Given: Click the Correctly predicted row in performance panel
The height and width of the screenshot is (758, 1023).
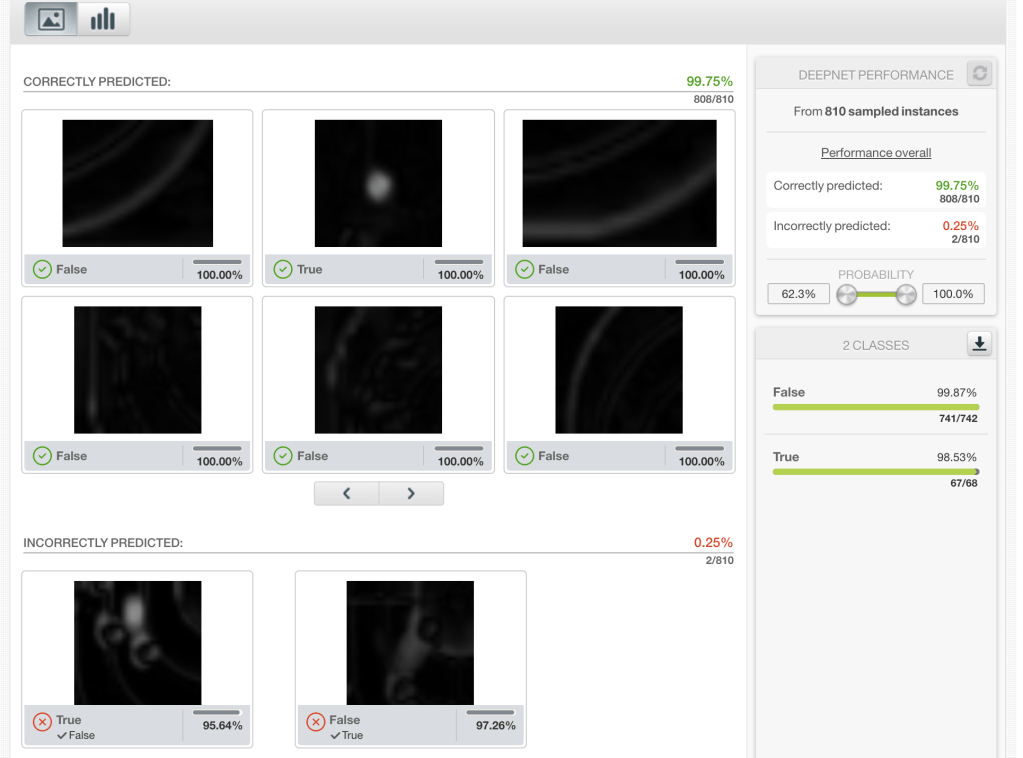Looking at the screenshot, I should click(875, 191).
